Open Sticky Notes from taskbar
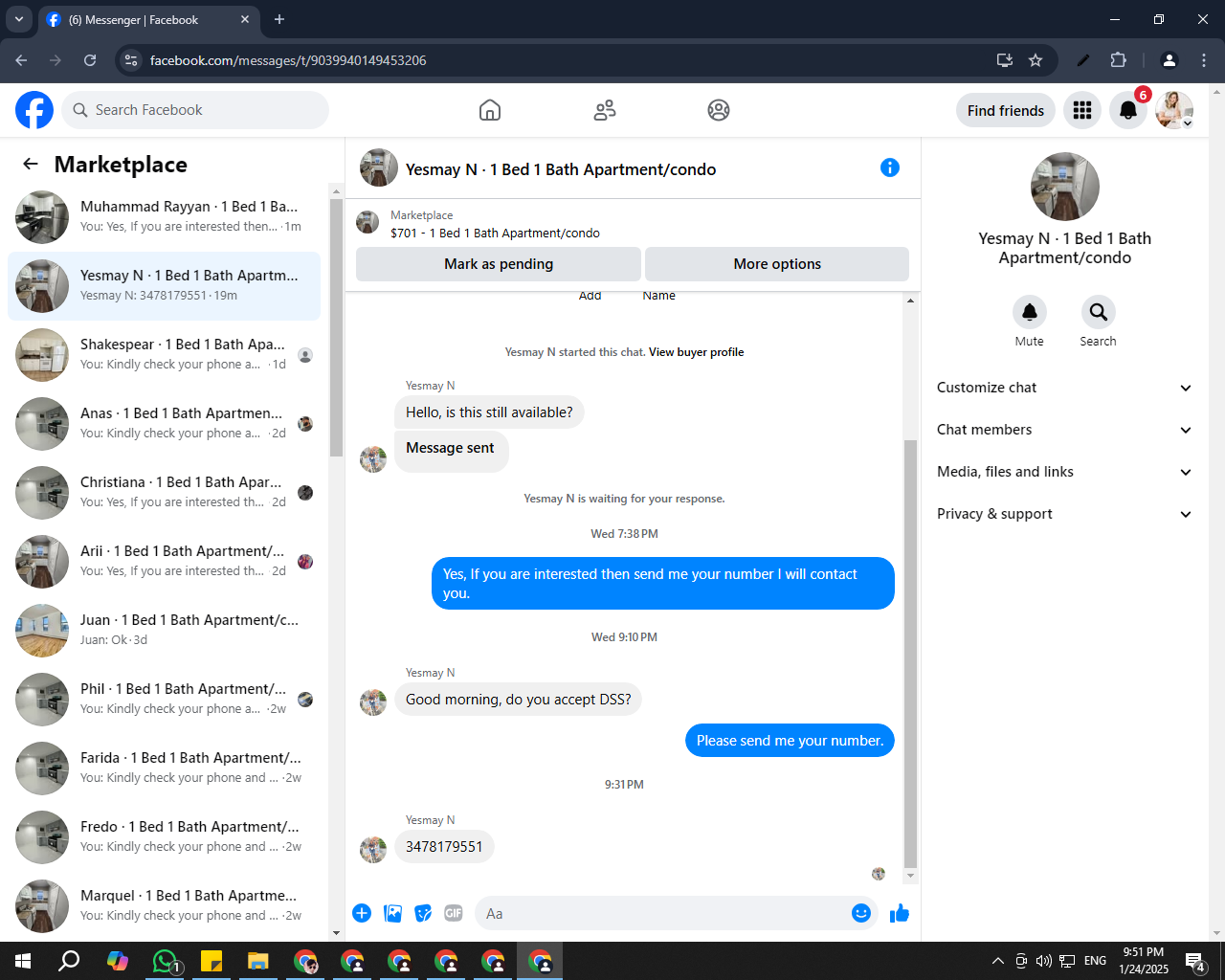The width and height of the screenshot is (1225, 980). 212,961
